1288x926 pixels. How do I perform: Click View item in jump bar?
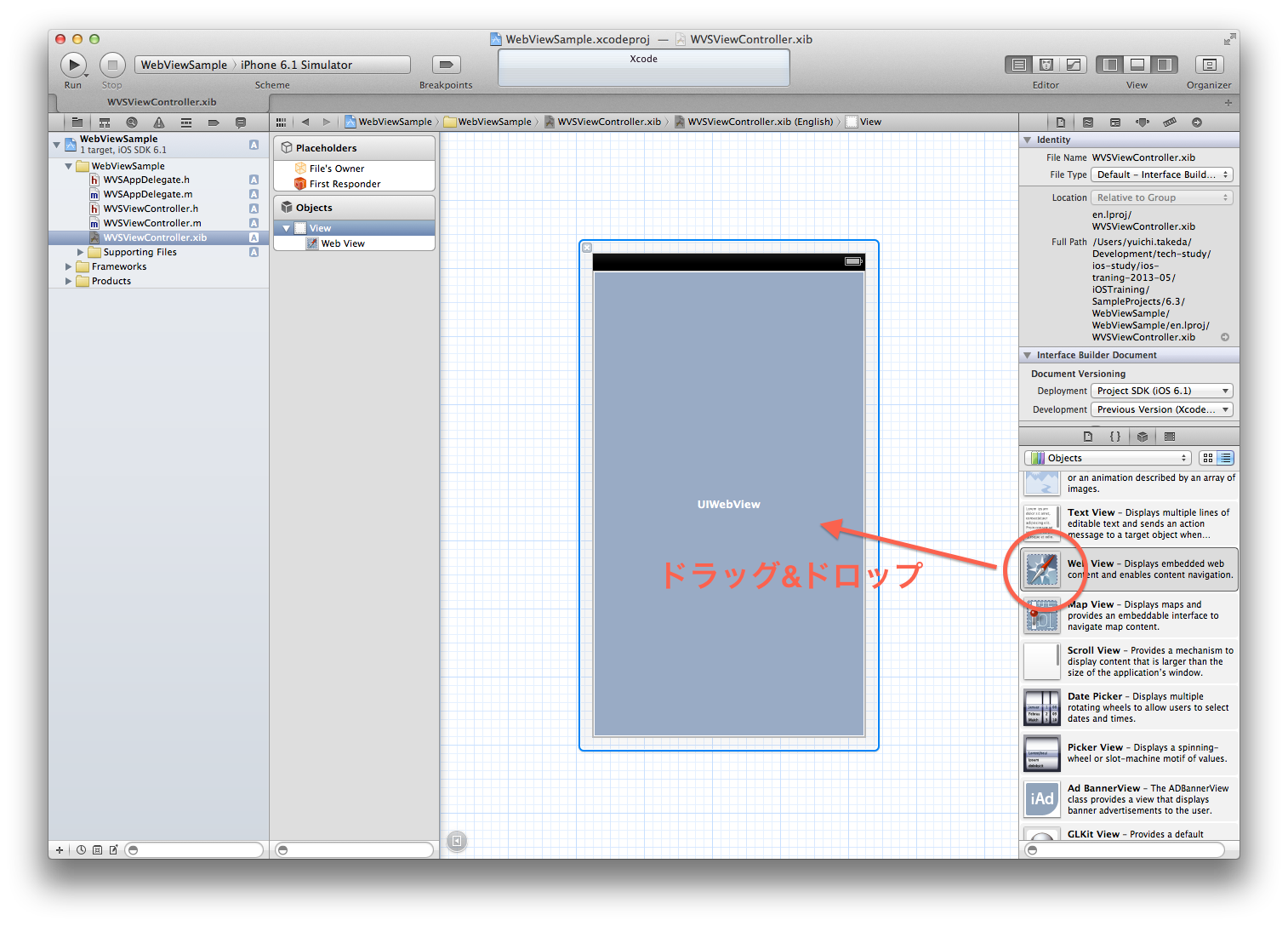863,122
